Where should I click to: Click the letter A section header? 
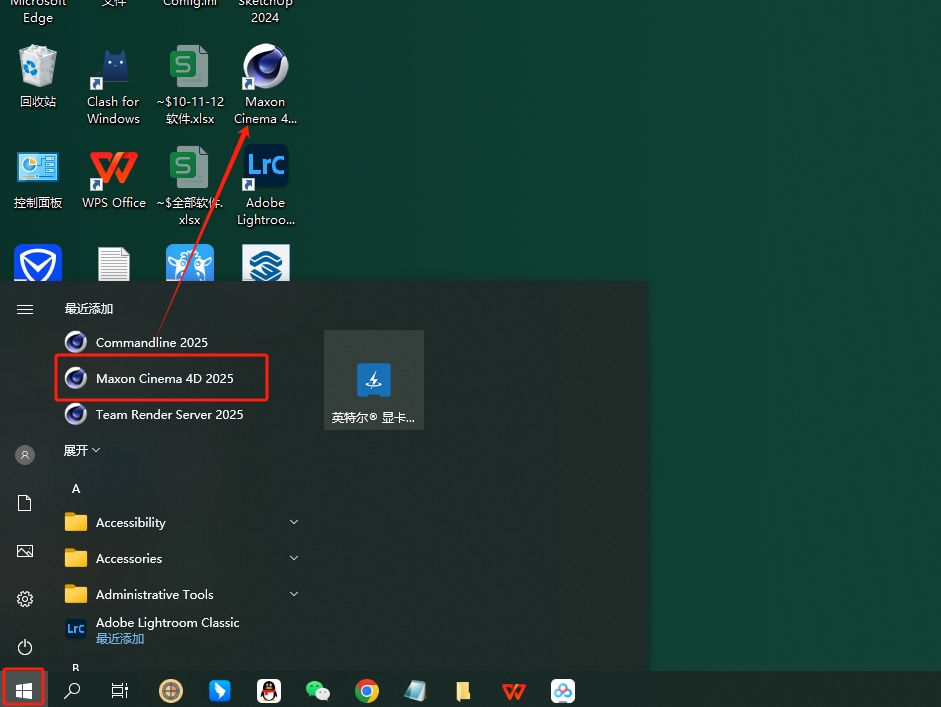[x=76, y=489]
